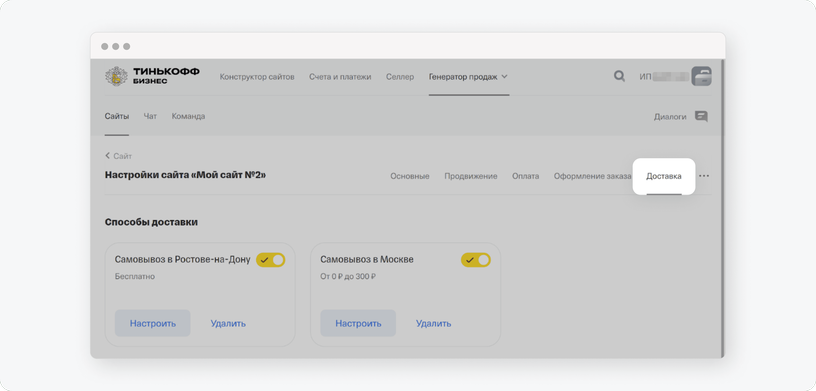Click the От 0 ₽ до 300 ₽ text

click(348, 276)
